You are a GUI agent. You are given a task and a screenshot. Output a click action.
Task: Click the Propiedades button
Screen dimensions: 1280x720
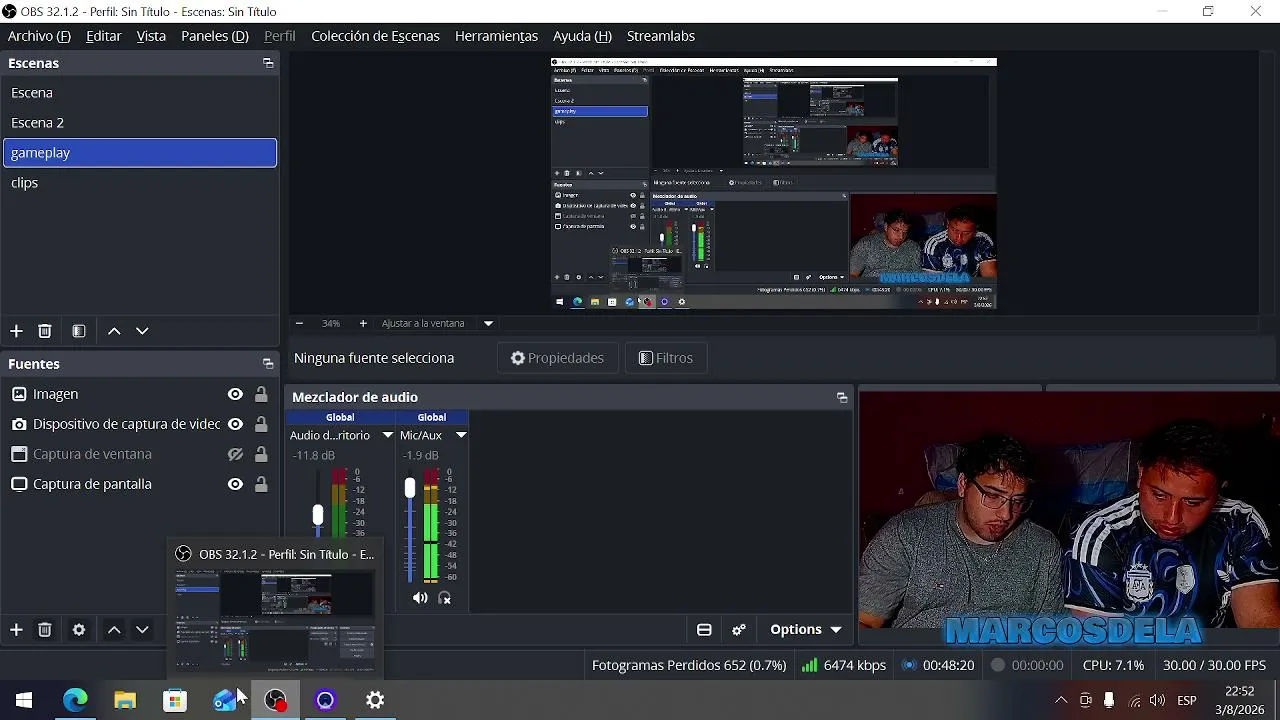[557, 358]
